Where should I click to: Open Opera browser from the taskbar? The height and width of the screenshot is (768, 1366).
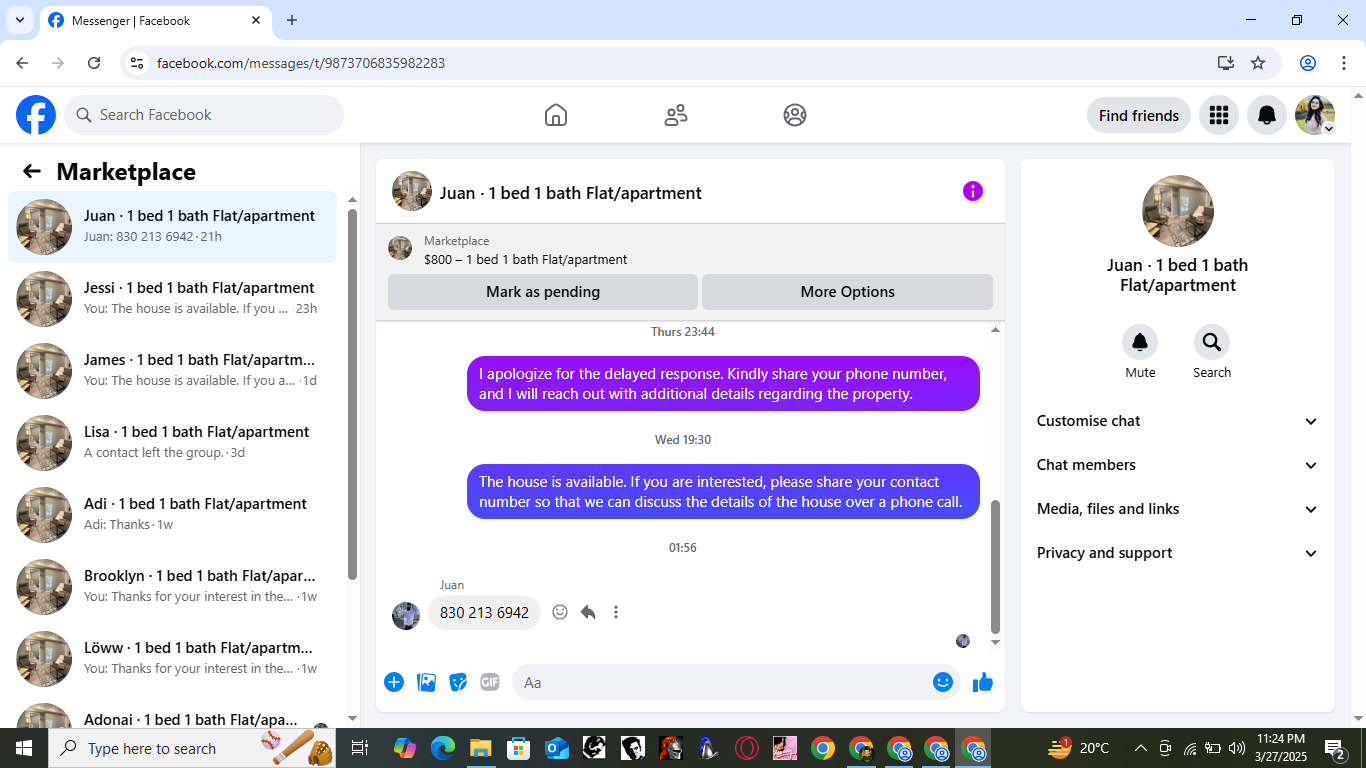click(x=747, y=748)
